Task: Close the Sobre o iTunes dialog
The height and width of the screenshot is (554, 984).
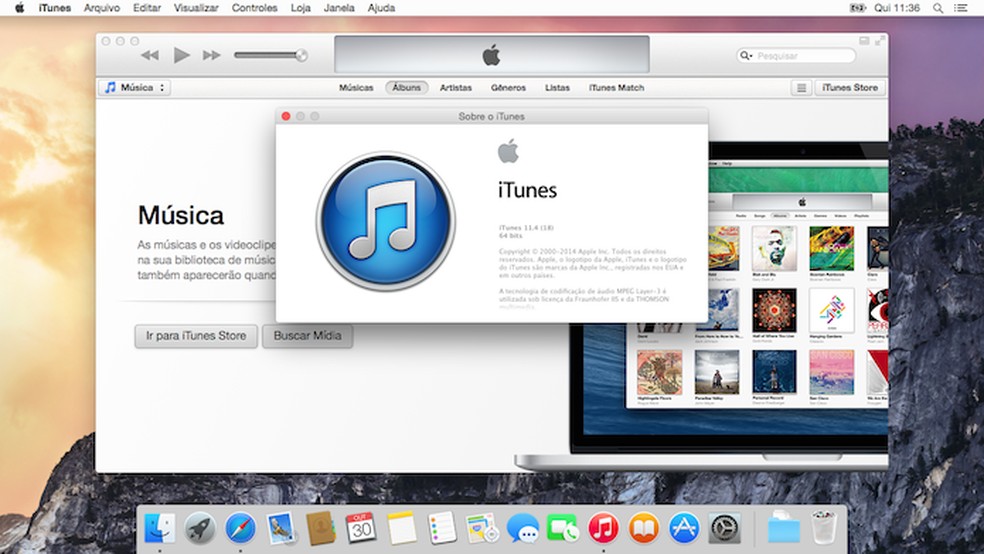Action: pyautogui.click(x=286, y=116)
